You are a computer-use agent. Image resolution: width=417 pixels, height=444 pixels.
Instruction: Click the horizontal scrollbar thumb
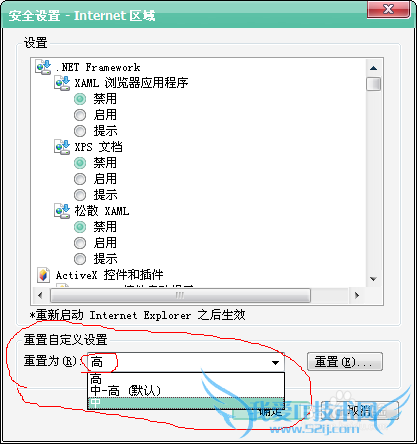[x=180, y=295]
